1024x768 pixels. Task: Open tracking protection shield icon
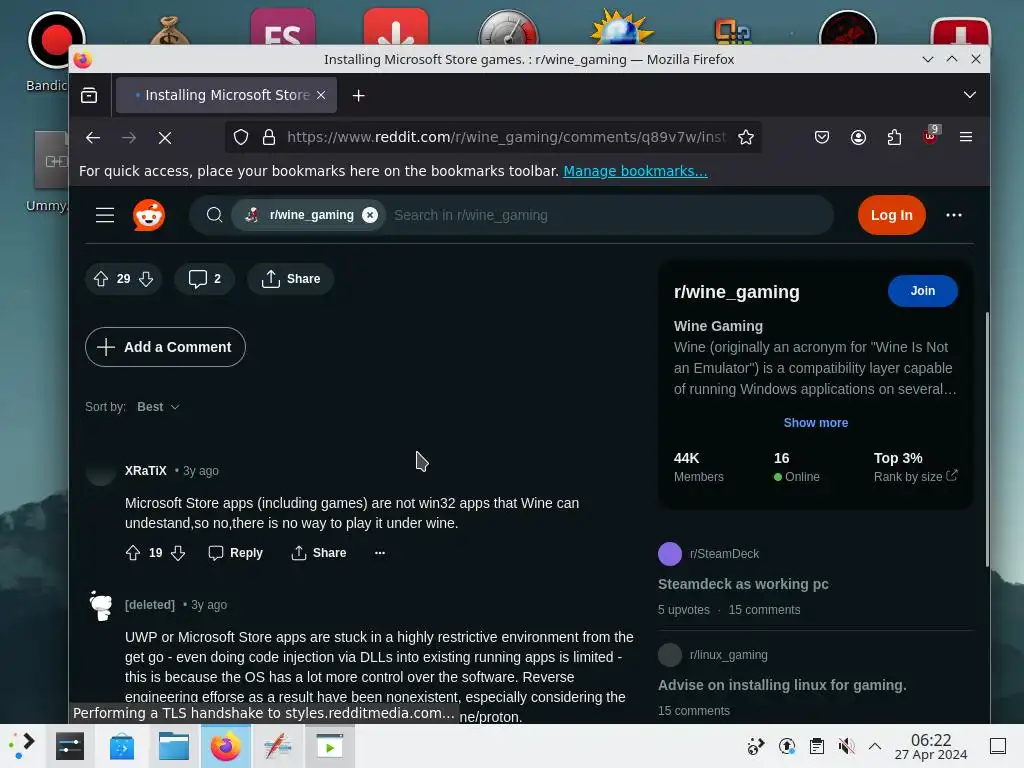pyautogui.click(x=241, y=137)
